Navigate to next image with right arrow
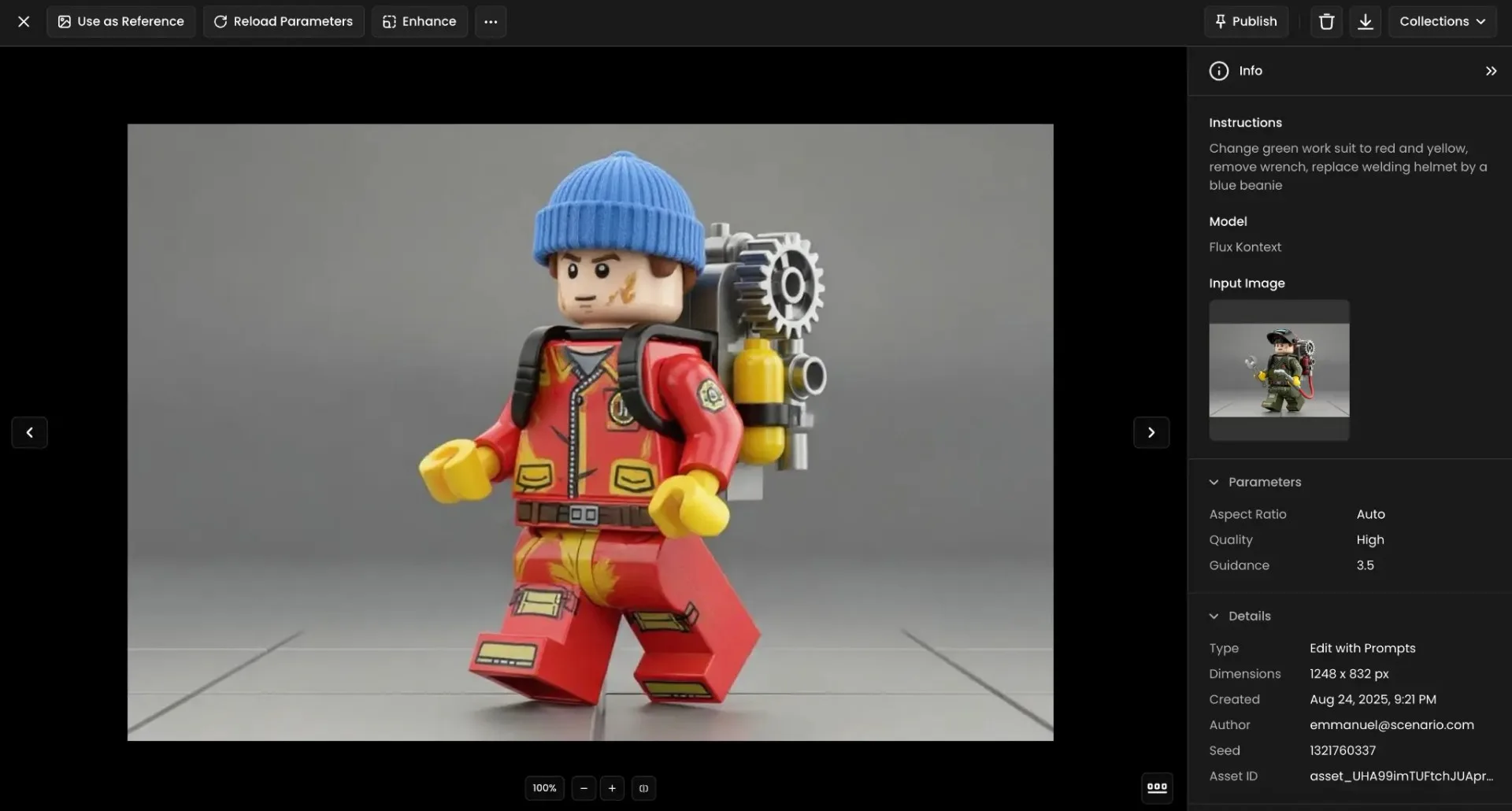This screenshot has height=811, width=1512. [1151, 432]
